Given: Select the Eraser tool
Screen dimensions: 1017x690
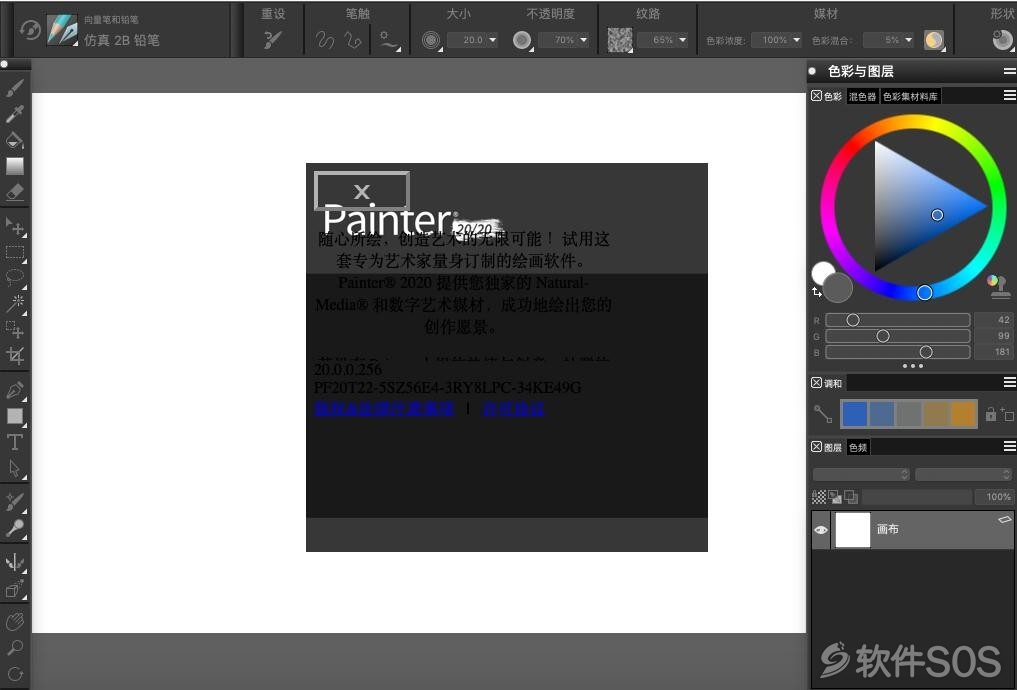Looking at the screenshot, I should pos(14,192).
